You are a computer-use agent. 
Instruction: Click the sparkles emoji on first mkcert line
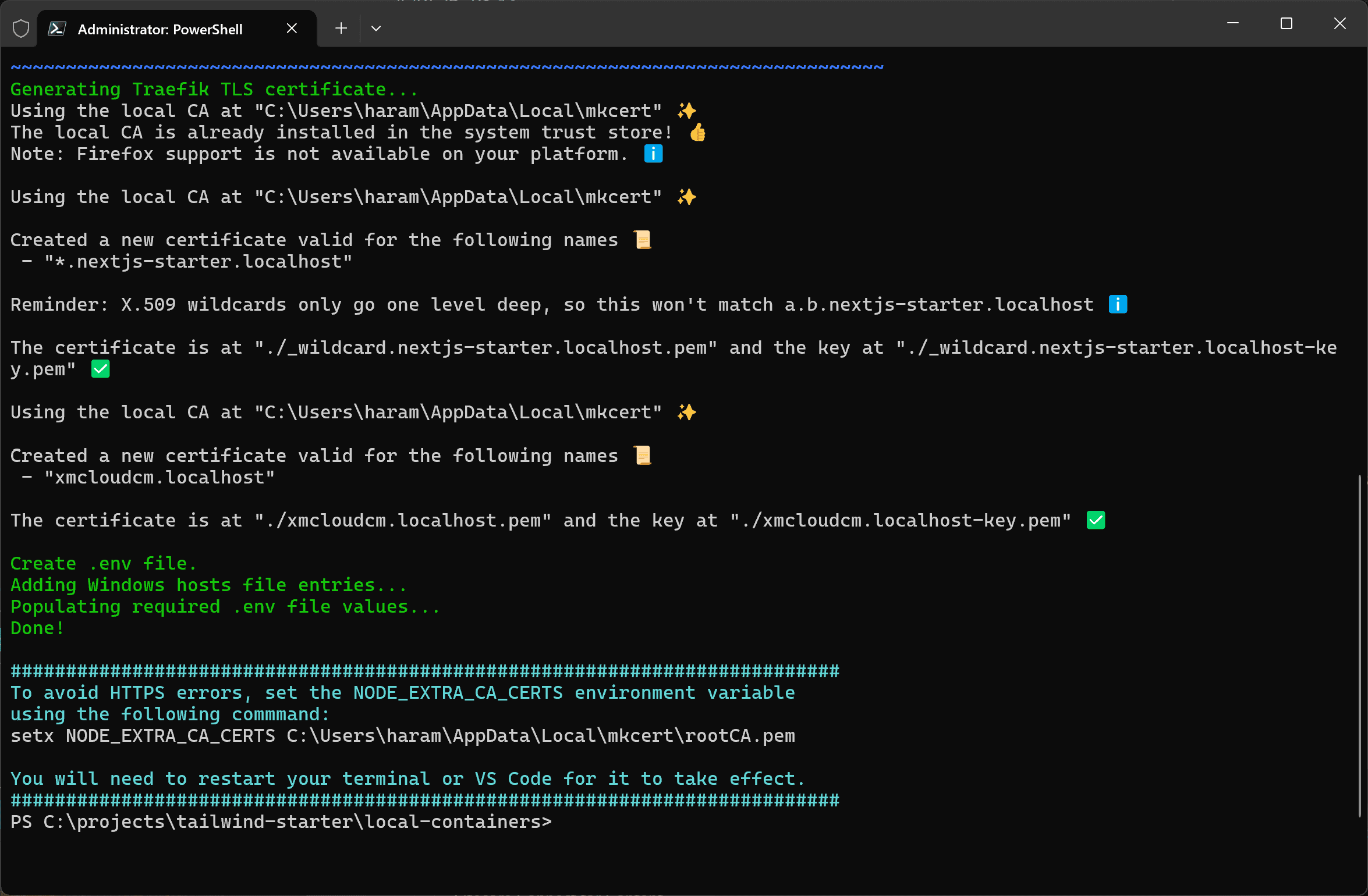pos(687,111)
